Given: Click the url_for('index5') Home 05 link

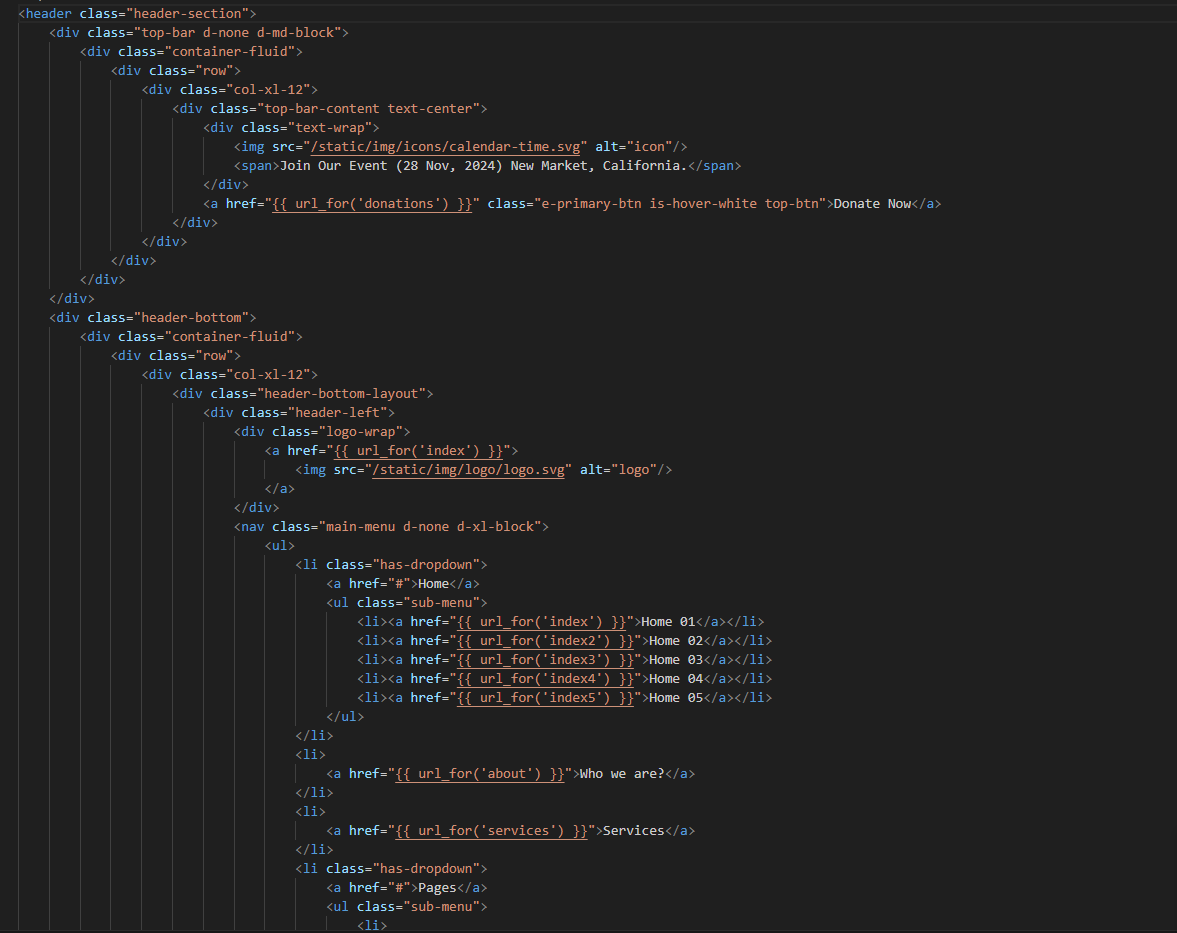Looking at the screenshot, I should 543,697.
